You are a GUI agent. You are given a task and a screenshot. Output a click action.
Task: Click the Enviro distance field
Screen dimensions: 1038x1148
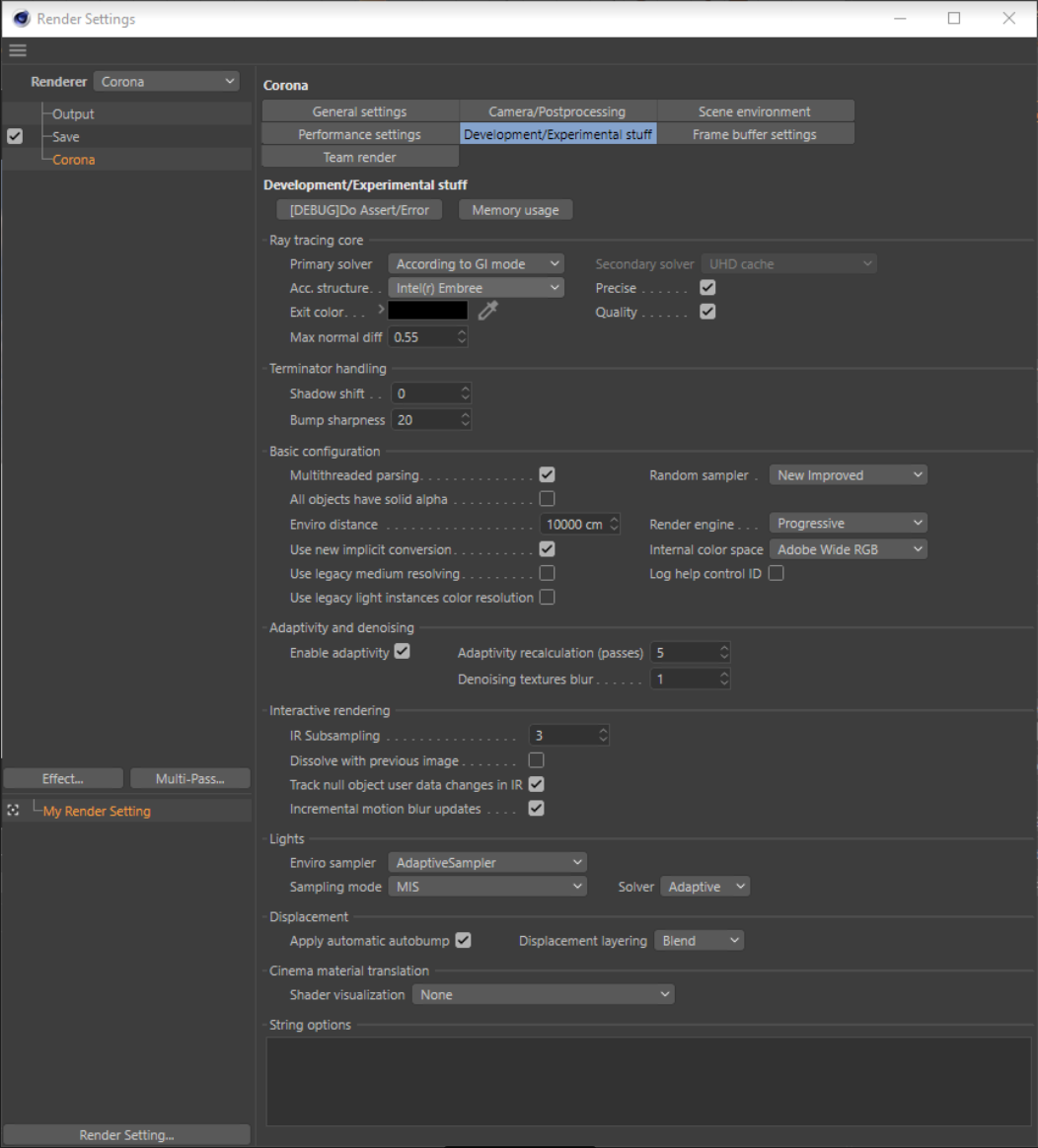pyautogui.click(x=580, y=525)
